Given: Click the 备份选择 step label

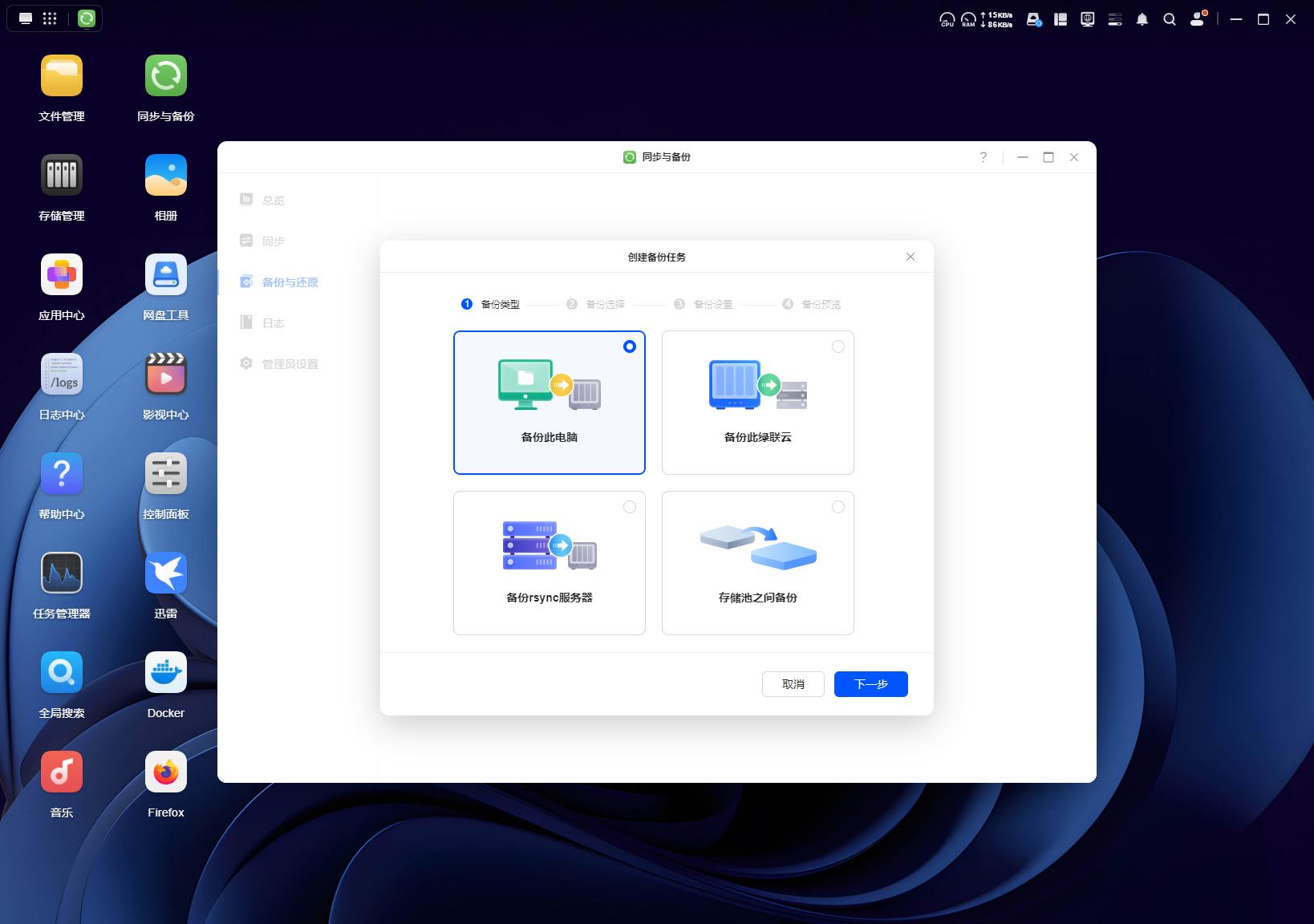Looking at the screenshot, I should coord(605,304).
